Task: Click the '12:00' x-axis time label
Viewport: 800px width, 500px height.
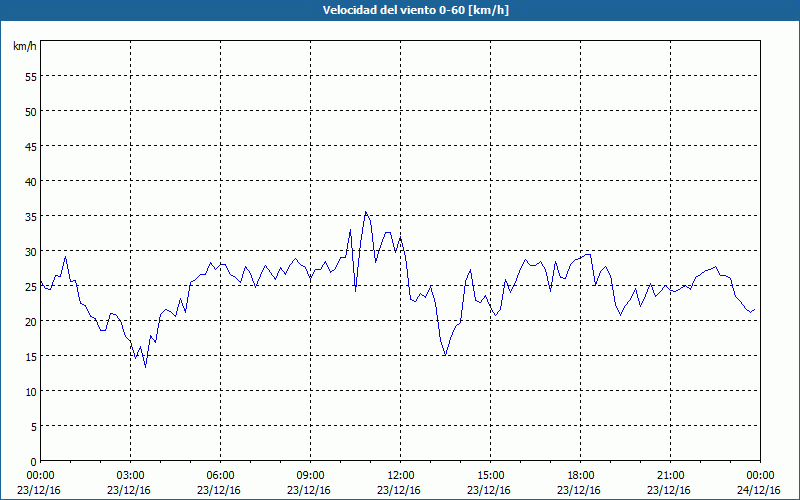Action: [x=401, y=476]
